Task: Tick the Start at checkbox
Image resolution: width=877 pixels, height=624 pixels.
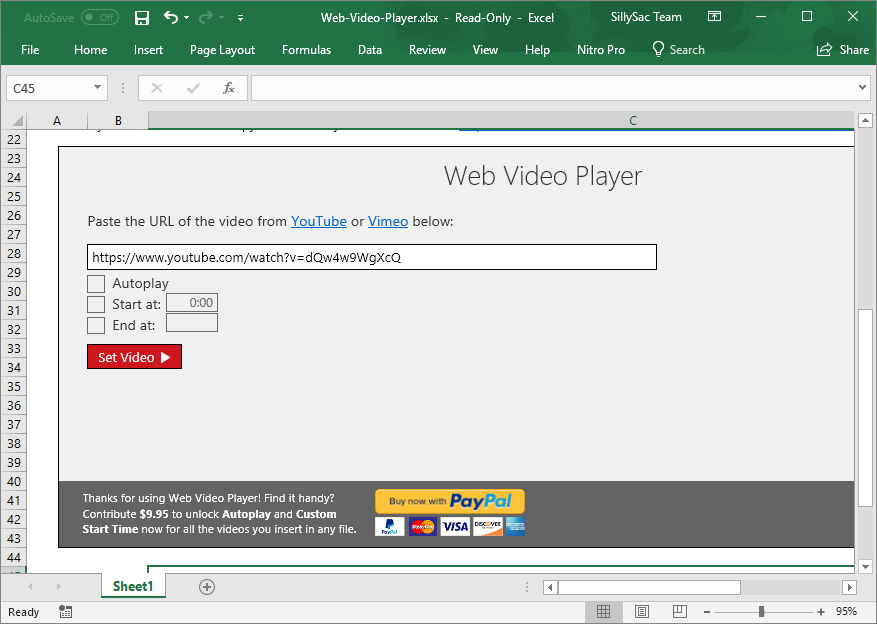Action: [96, 304]
